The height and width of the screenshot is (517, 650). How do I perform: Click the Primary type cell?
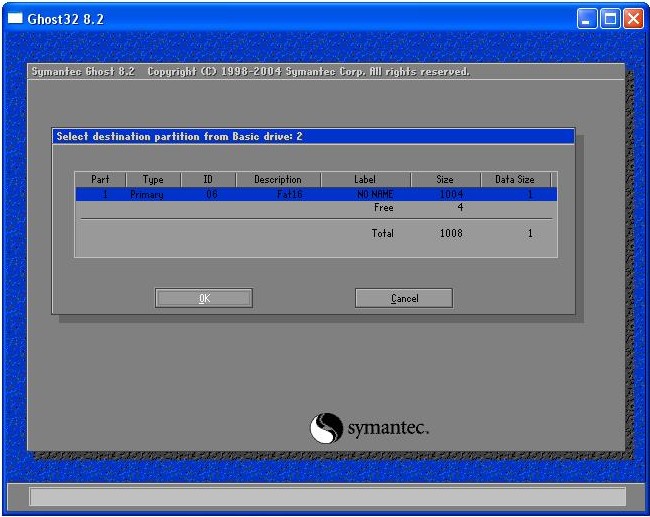147,194
